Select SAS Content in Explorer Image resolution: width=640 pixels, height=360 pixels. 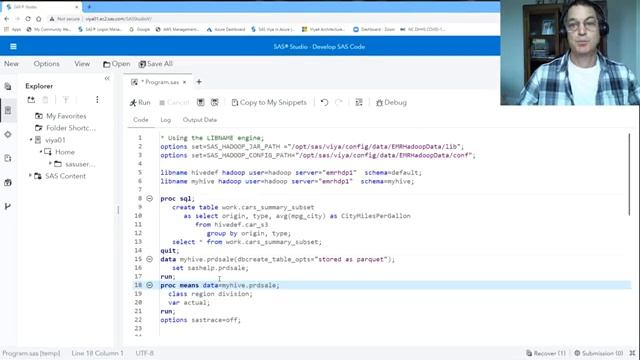pos(60,176)
